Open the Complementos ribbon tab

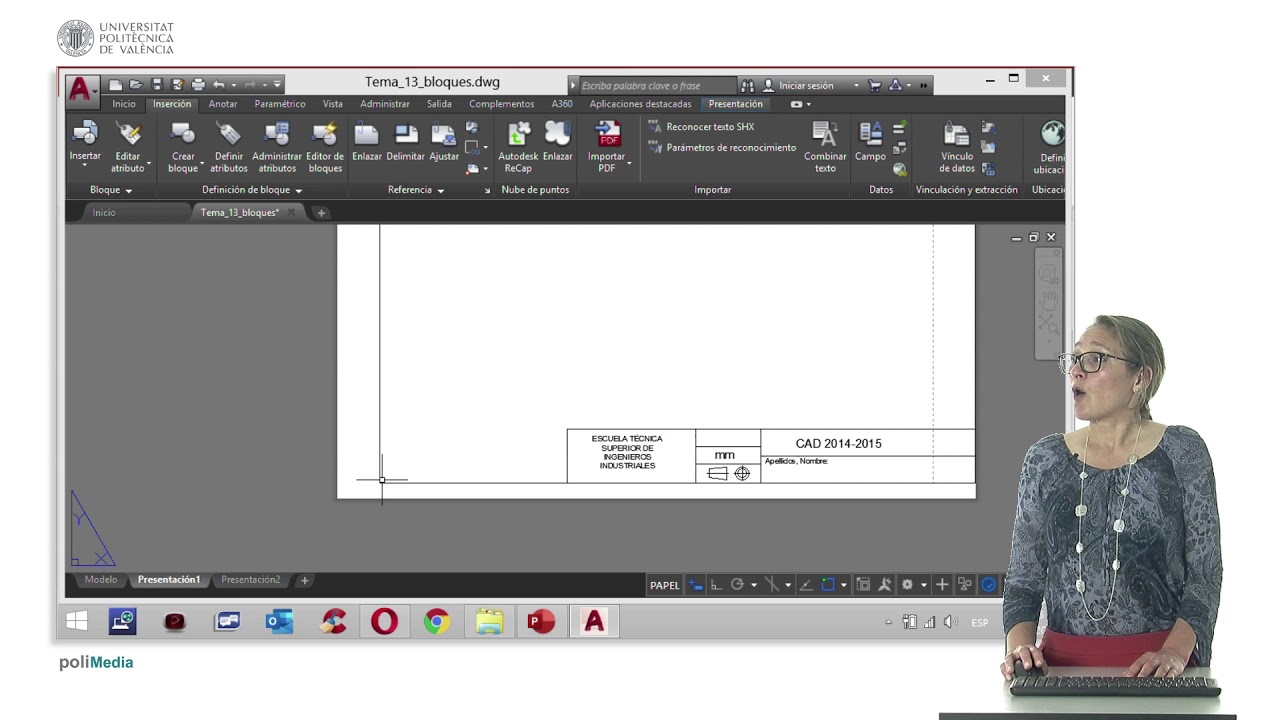[x=502, y=104]
